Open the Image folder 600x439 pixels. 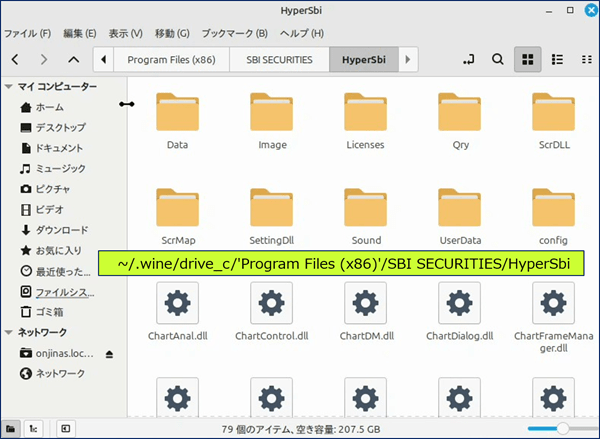tap(272, 121)
